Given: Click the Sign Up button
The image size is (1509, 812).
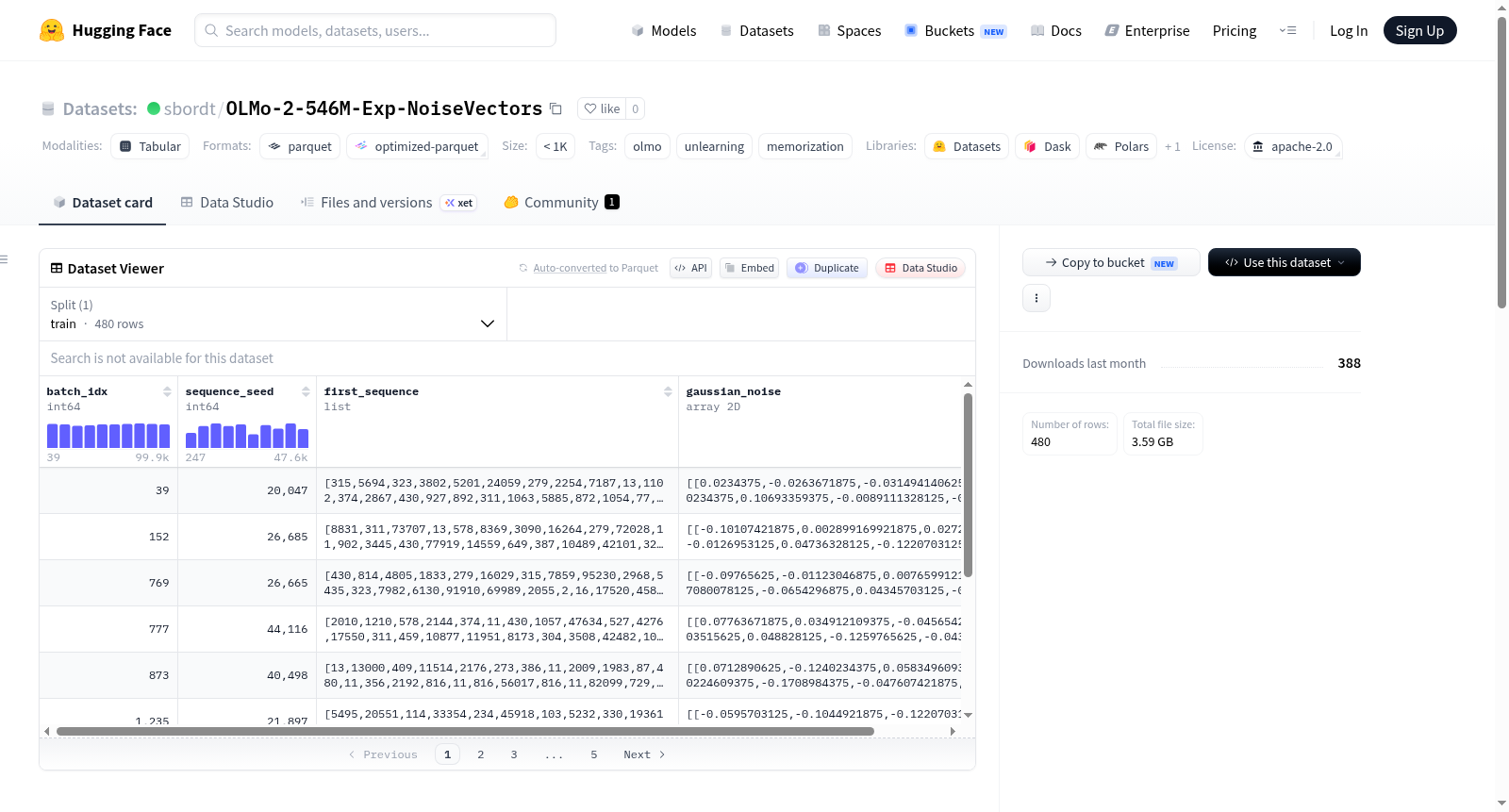Looking at the screenshot, I should click(1419, 30).
